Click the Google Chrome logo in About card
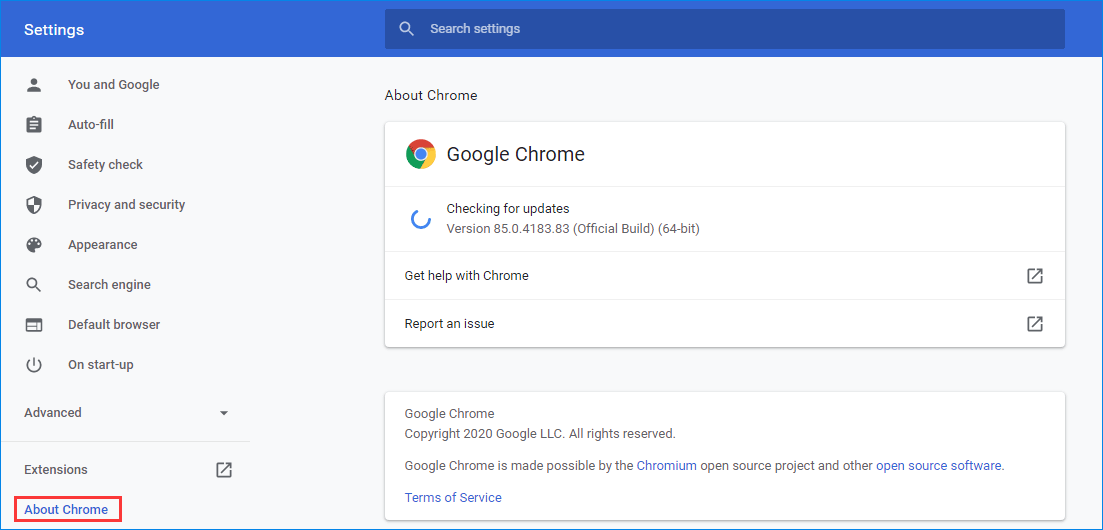Screen dimensions: 1103x530 click(420, 154)
